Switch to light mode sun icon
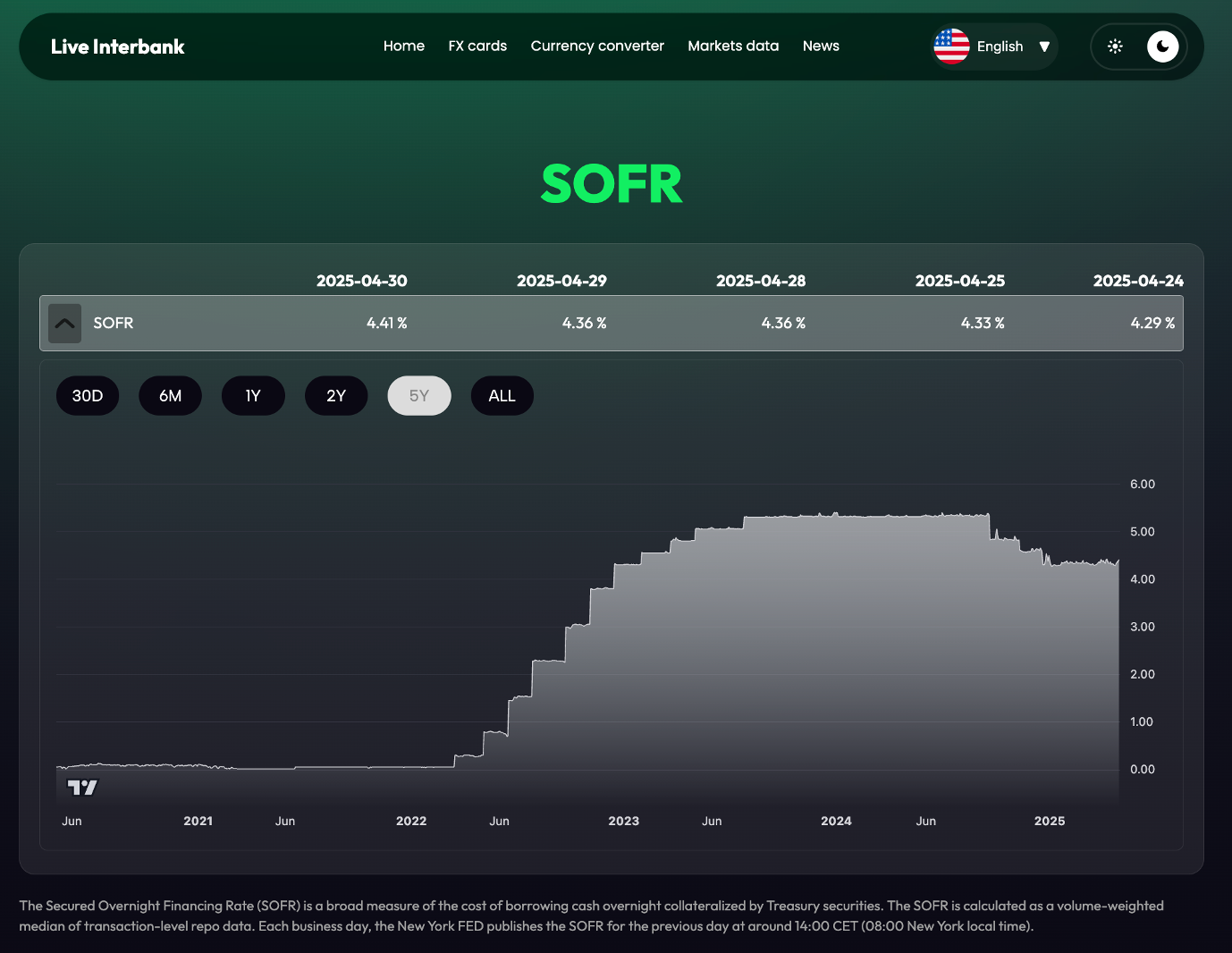1232x953 pixels. (x=1115, y=46)
